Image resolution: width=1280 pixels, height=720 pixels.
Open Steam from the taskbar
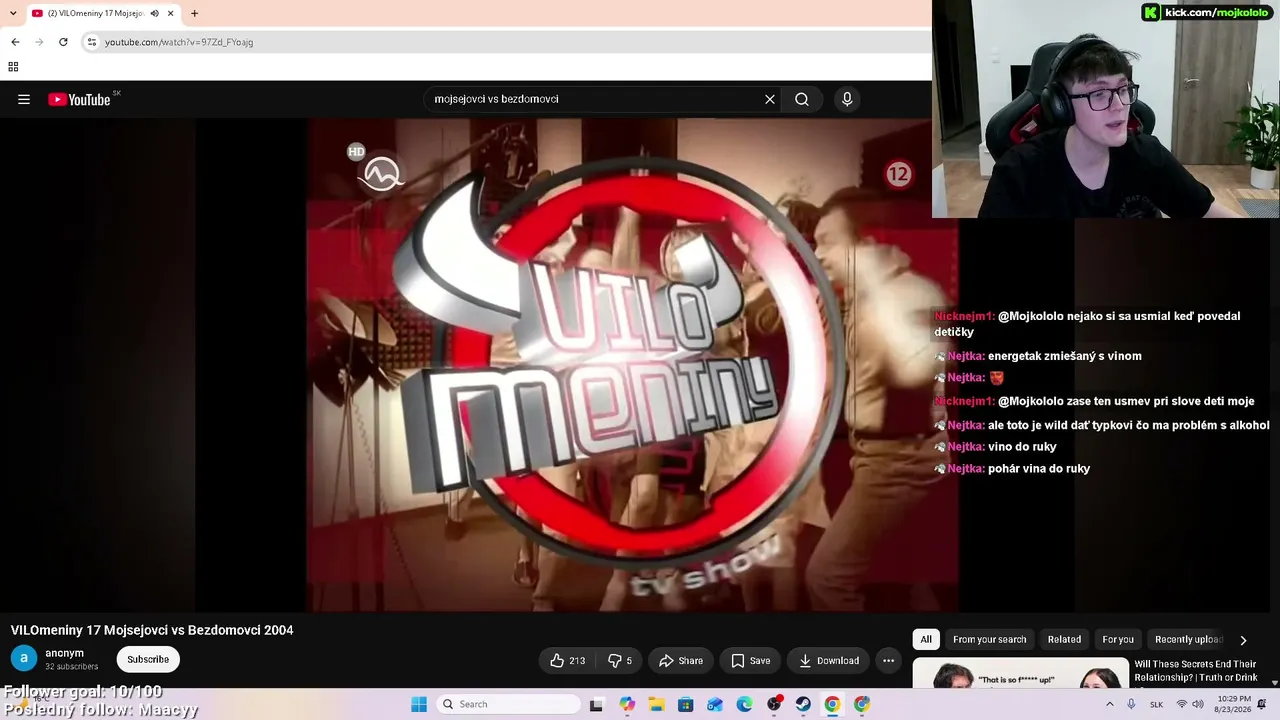(x=803, y=704)
